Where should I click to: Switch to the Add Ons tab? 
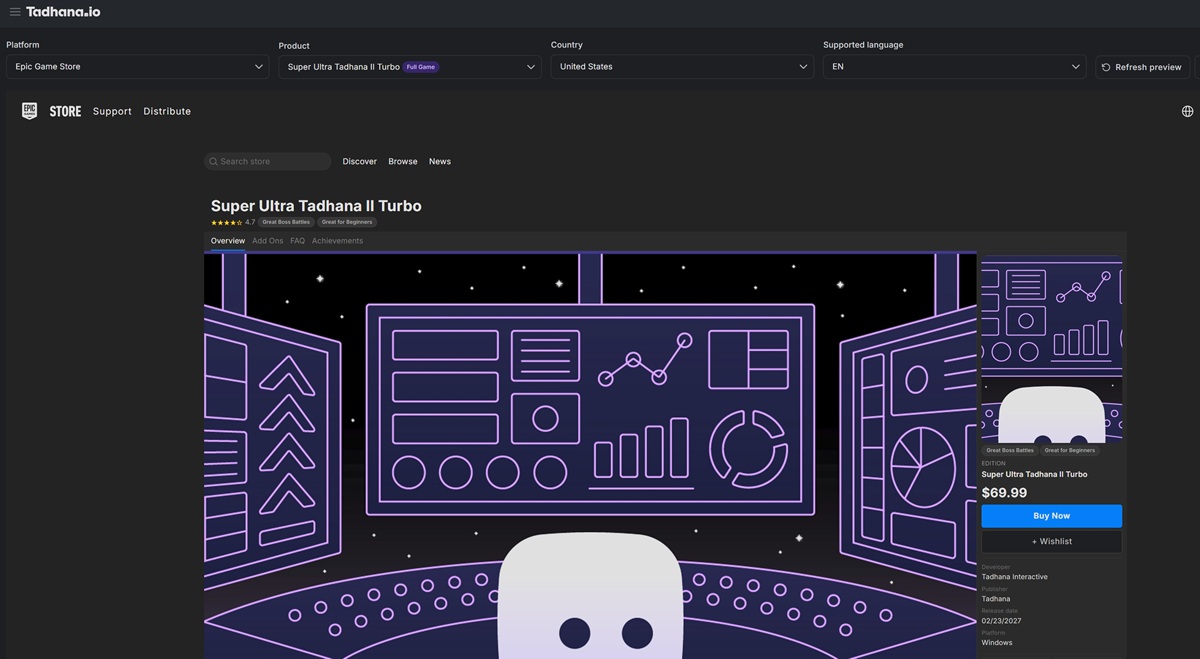tap(268, 241)
